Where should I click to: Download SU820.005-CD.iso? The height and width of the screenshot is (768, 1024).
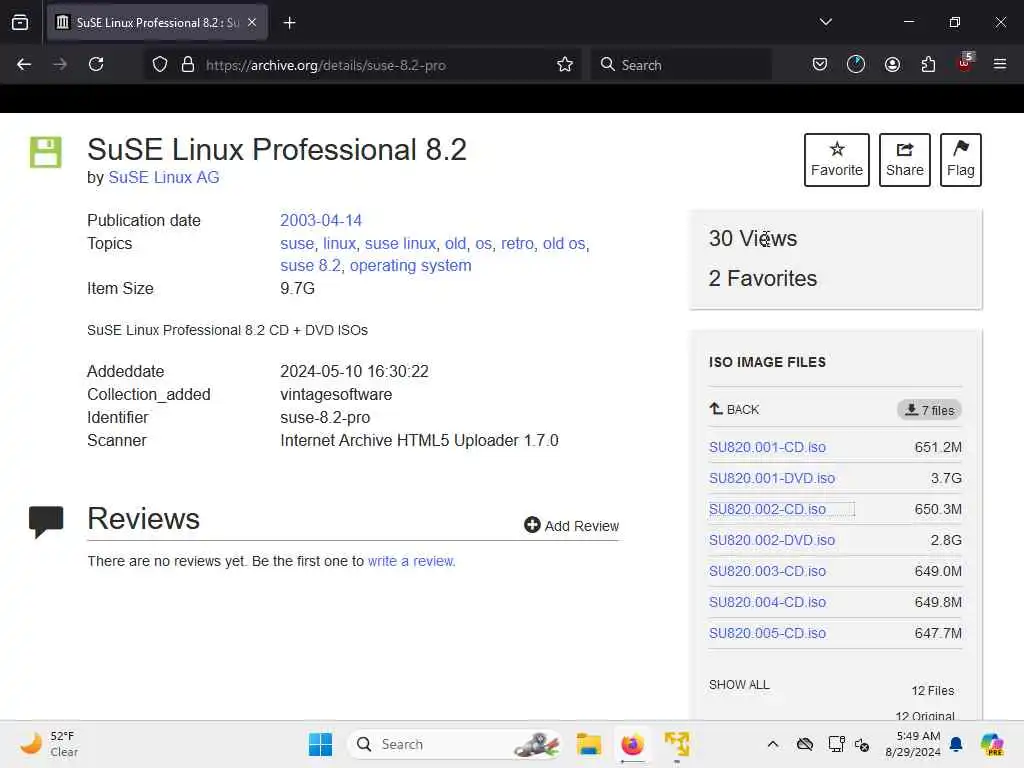[767, 633]
